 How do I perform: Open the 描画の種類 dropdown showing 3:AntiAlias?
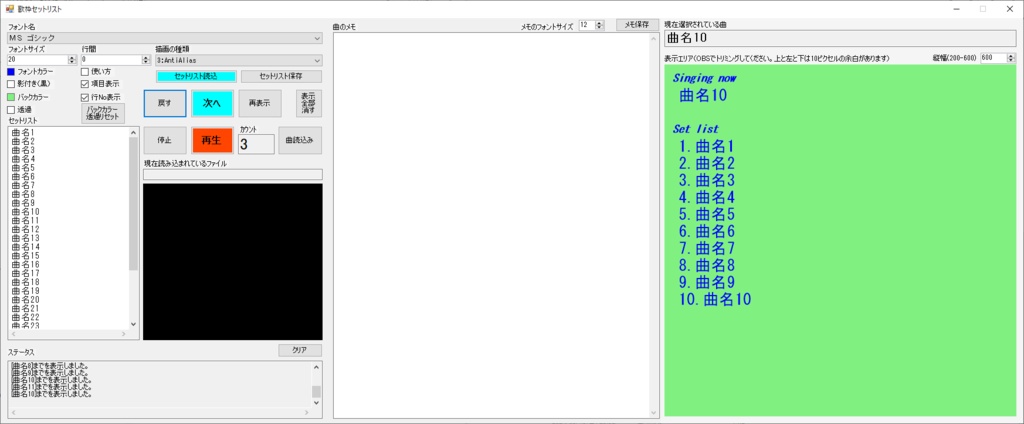tap(239, 60)
